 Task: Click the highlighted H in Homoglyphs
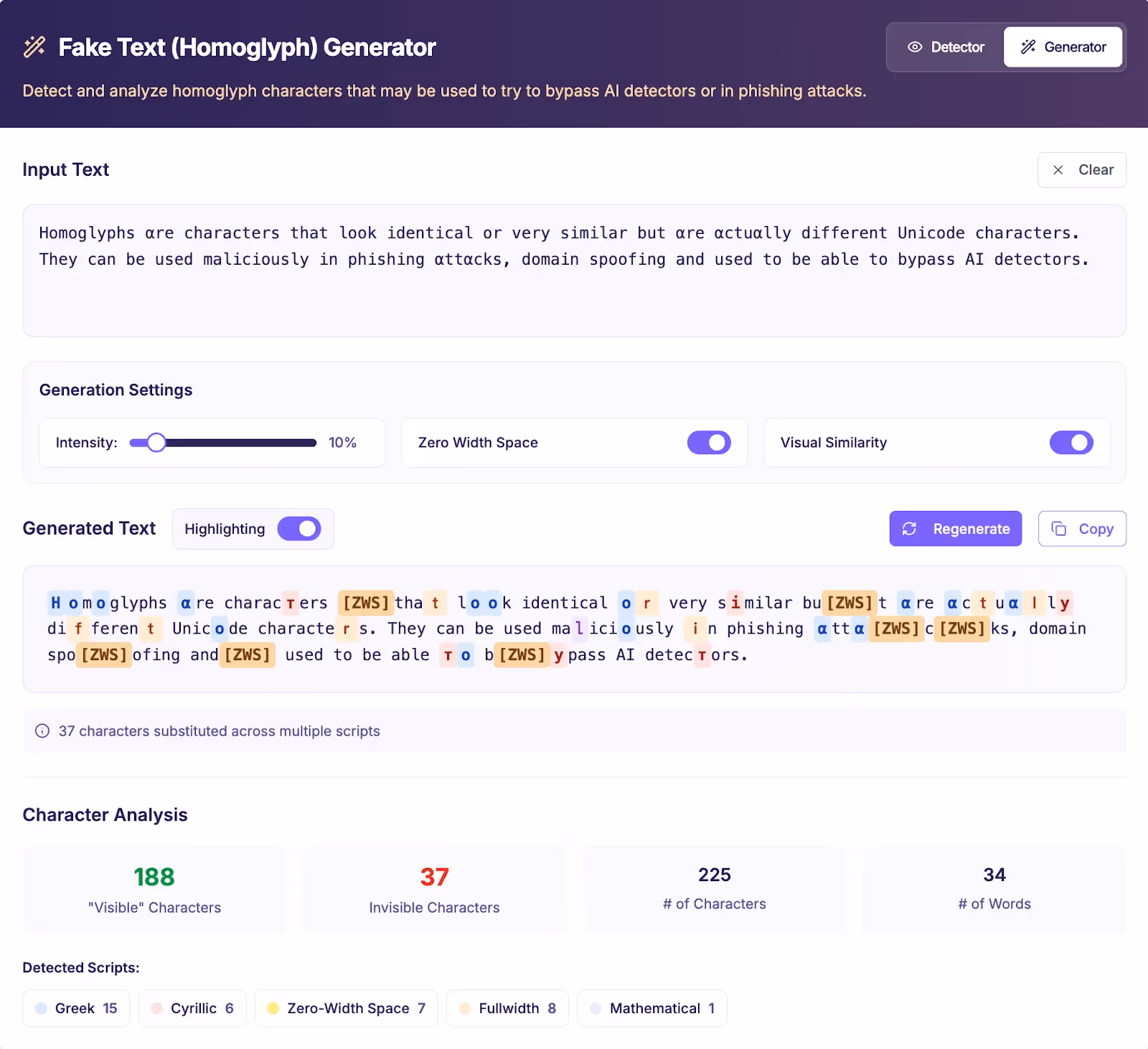[55, 603]
